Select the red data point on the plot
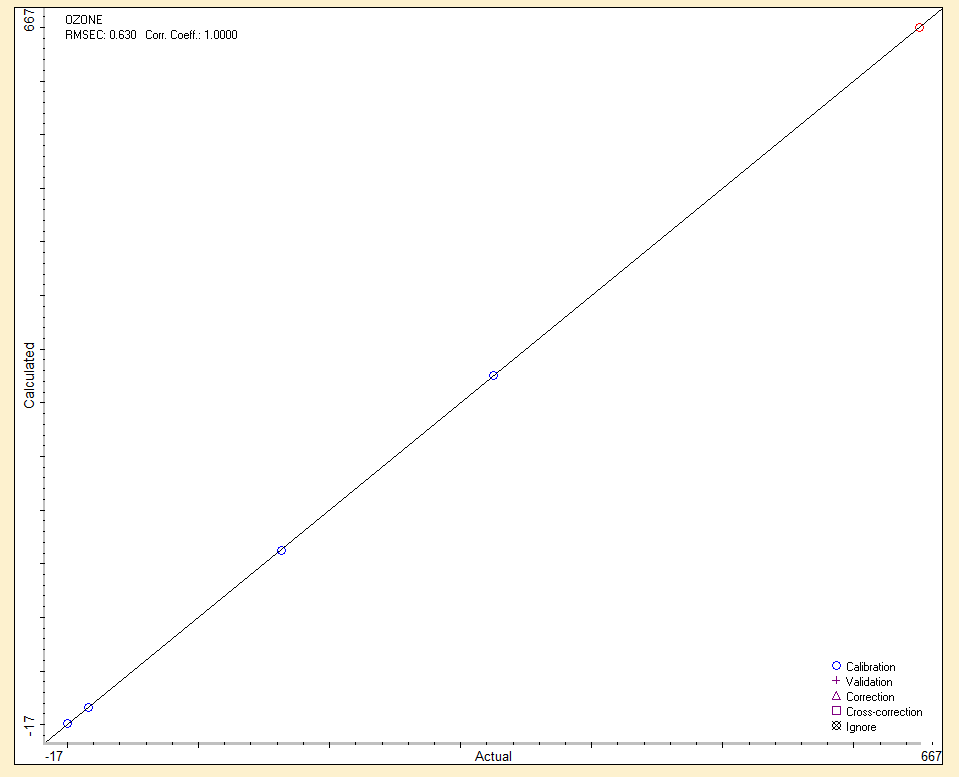The height and width of the screenshot is (777, 959). coord(919,28)
